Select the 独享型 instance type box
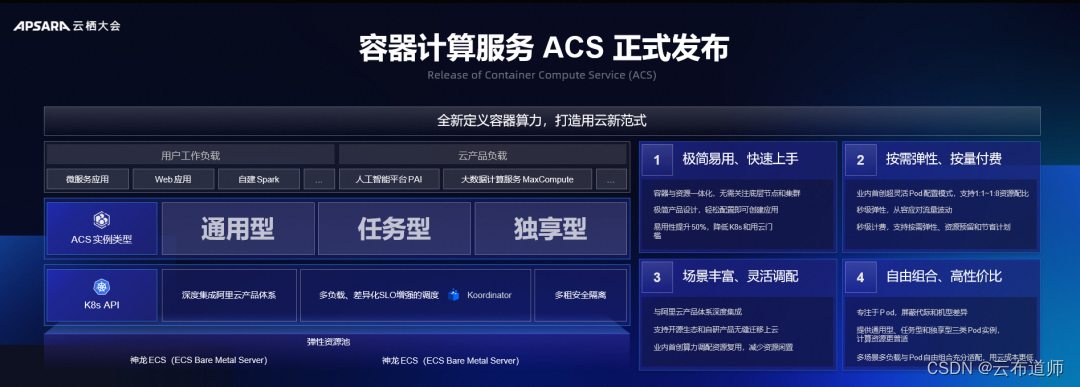The width and height of the screenshot is (1080, 387). tap(551, 229)
